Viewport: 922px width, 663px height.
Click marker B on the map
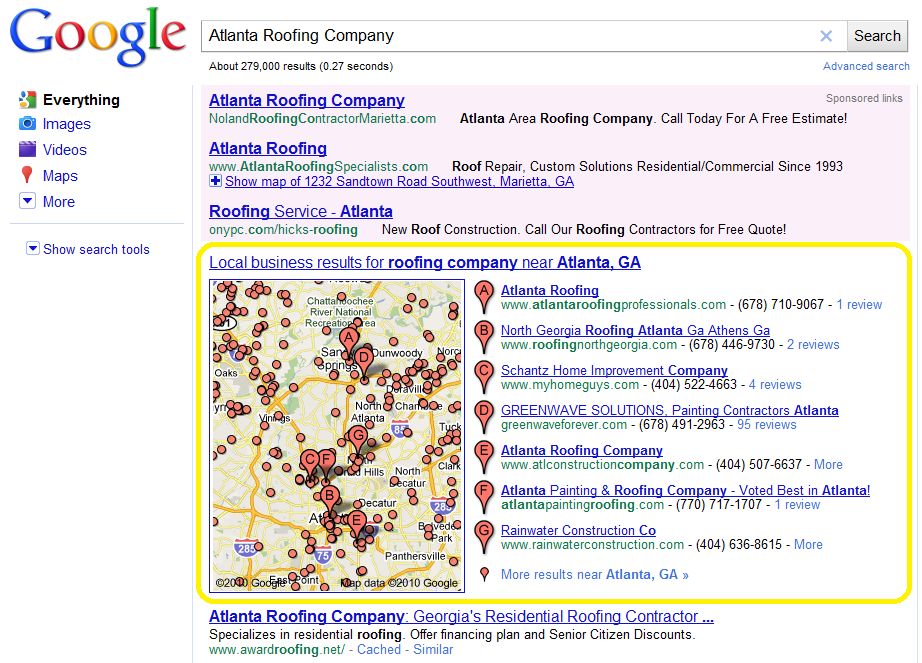pos(329,498)
